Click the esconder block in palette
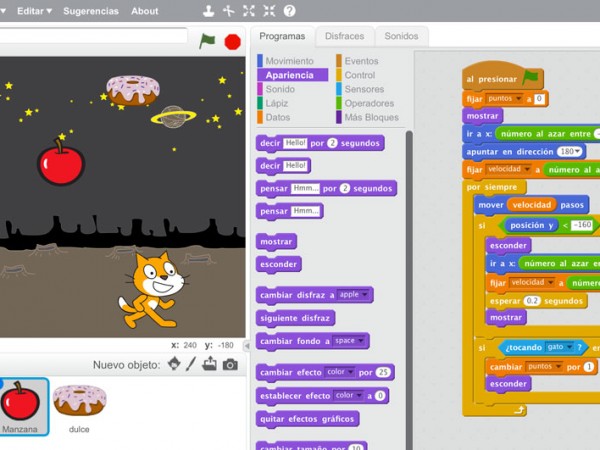 (279, 264)
